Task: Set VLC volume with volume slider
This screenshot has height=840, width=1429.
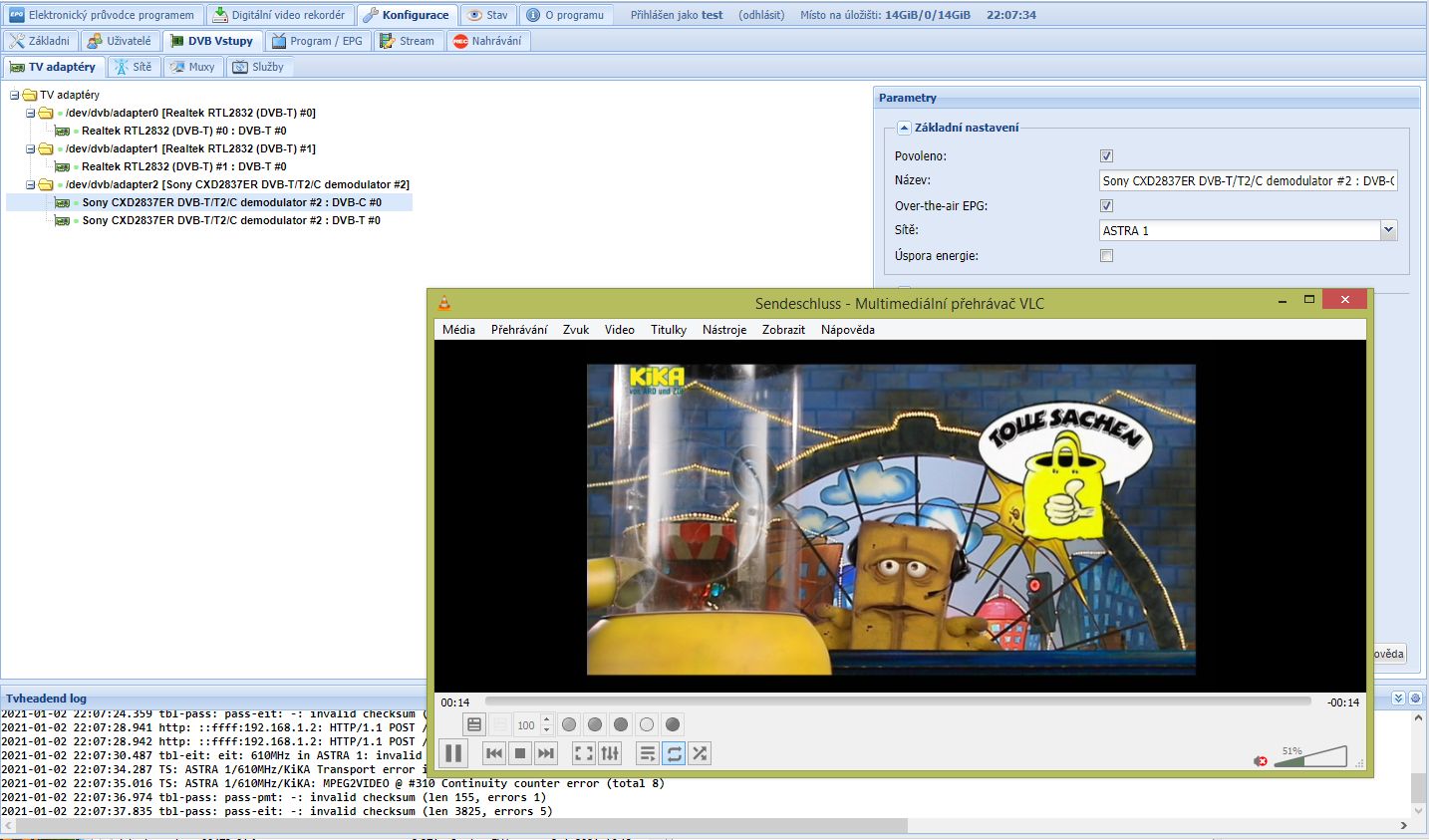Action: coord(1310,756)
